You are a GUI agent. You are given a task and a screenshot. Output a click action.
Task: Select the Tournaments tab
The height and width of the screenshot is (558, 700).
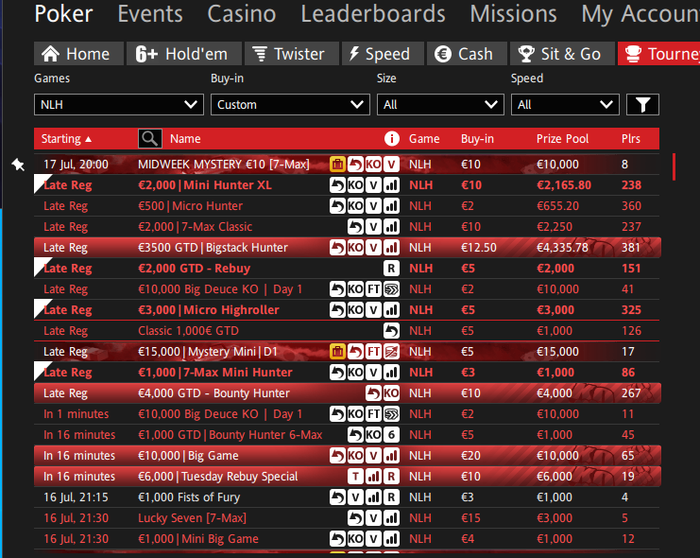(659, 54)
